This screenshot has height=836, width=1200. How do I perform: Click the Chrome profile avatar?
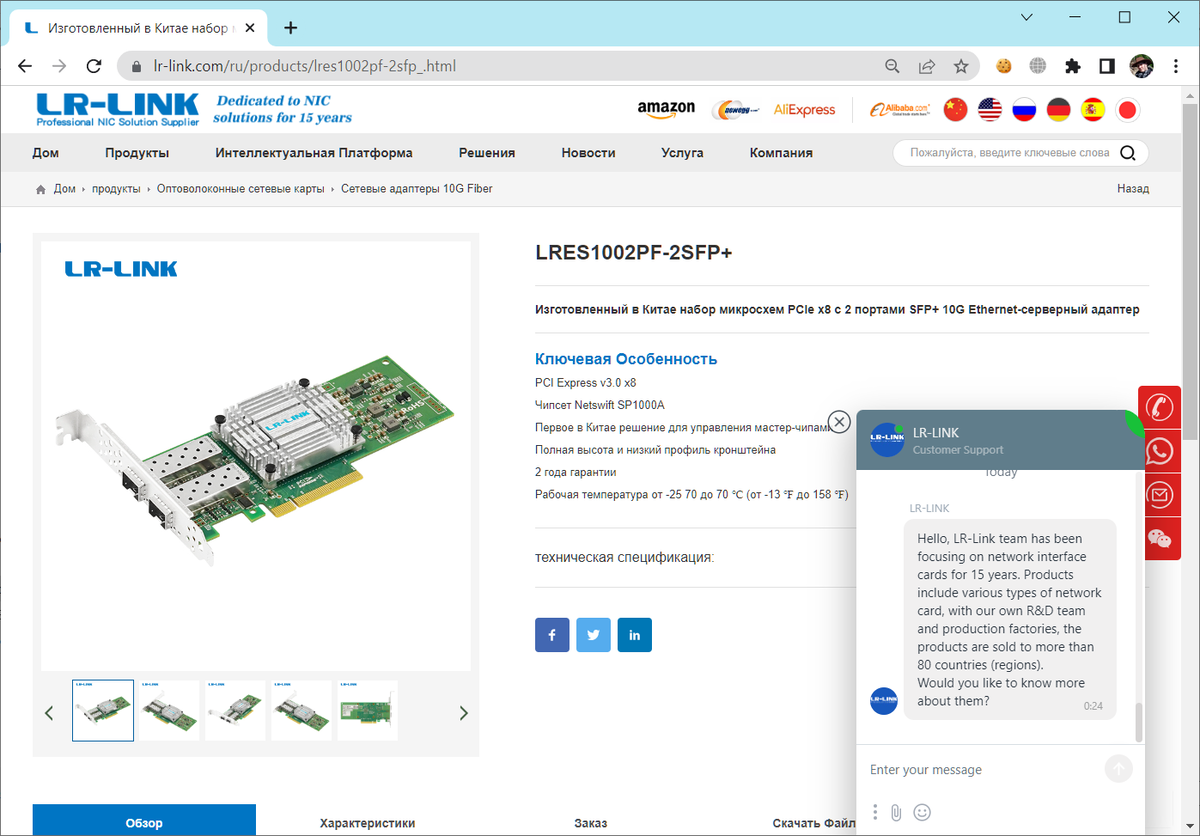(1141, 66)
